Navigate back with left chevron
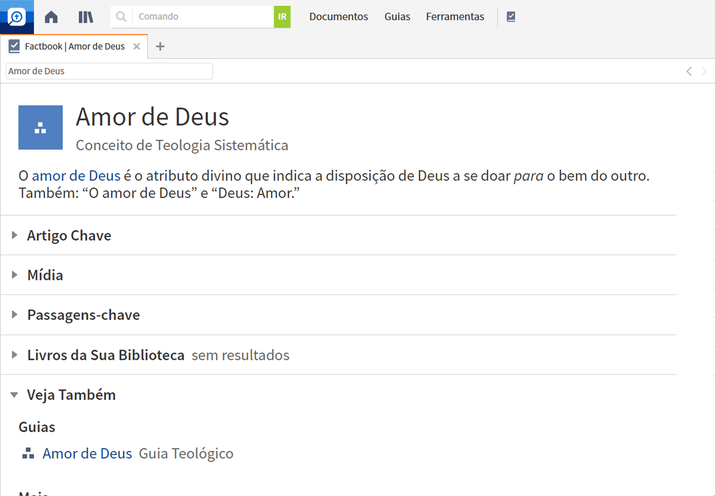 [x=689, y=71]
